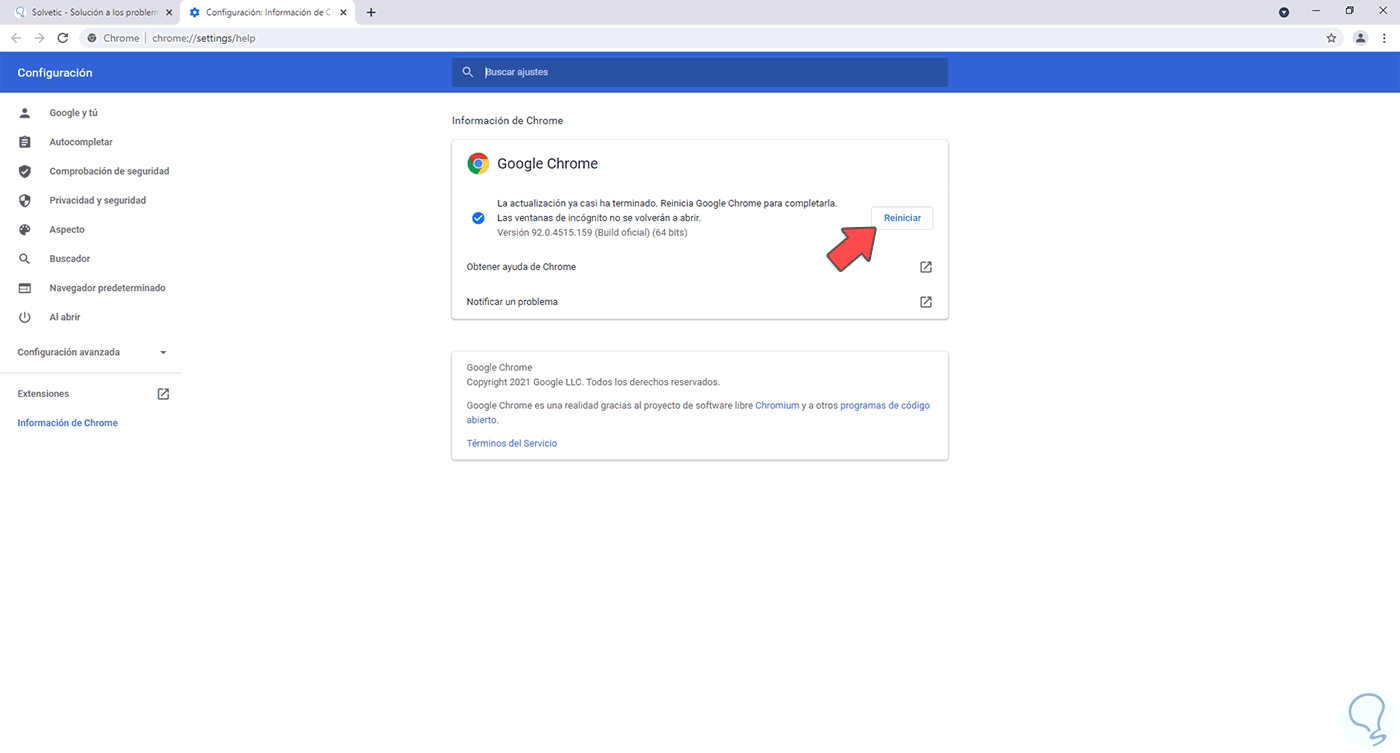Click external icon for Obtener ayuda

click(926, 267)
